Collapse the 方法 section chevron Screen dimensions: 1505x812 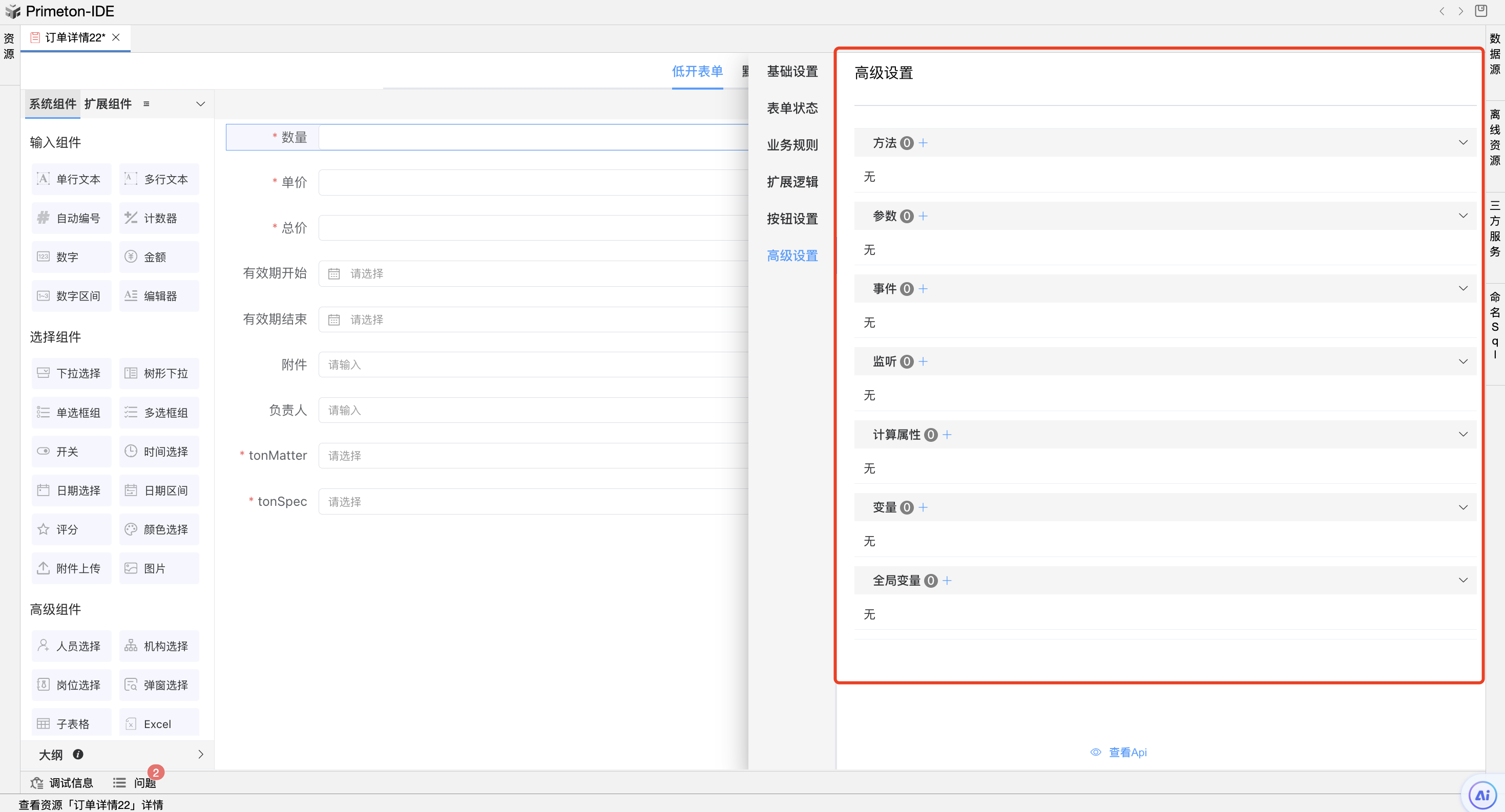coord(1463,143)
